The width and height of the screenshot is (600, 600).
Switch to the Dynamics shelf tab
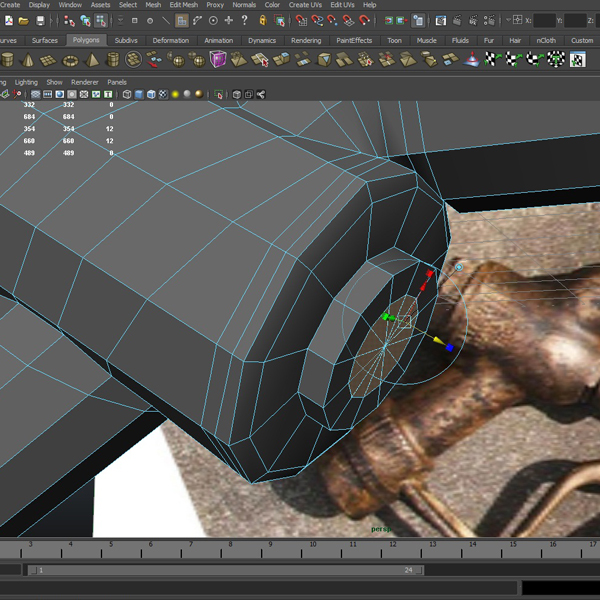[262, 41]
